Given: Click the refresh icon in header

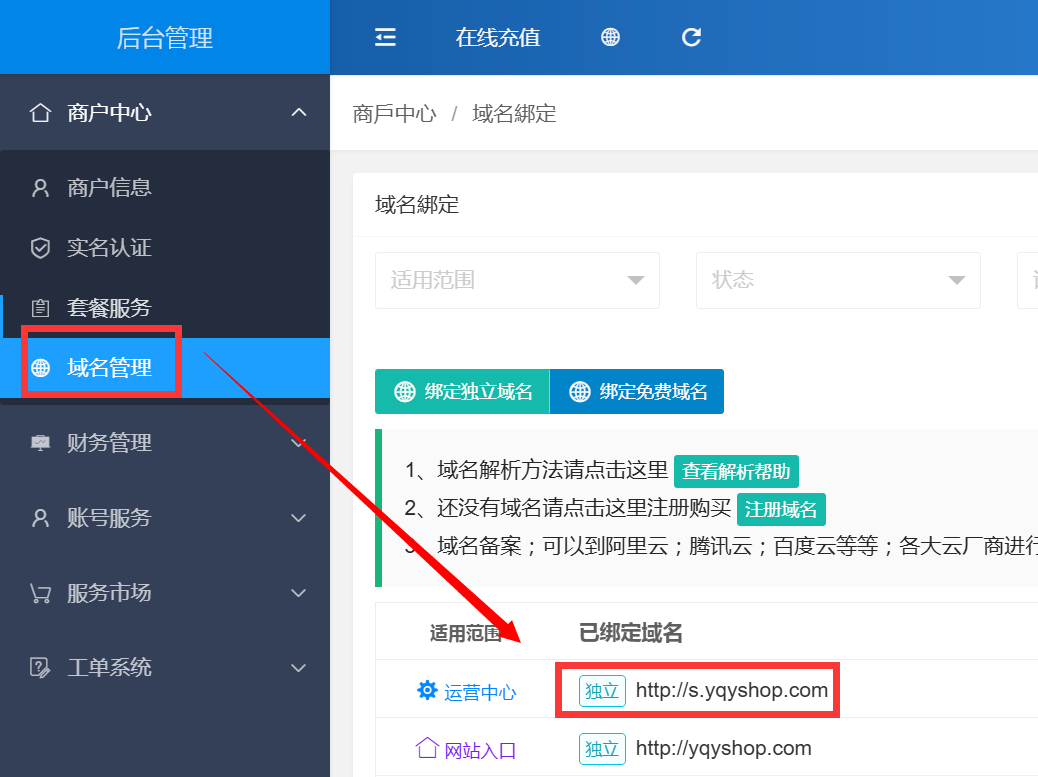Looking at the screenshot, I should [691, 38].
